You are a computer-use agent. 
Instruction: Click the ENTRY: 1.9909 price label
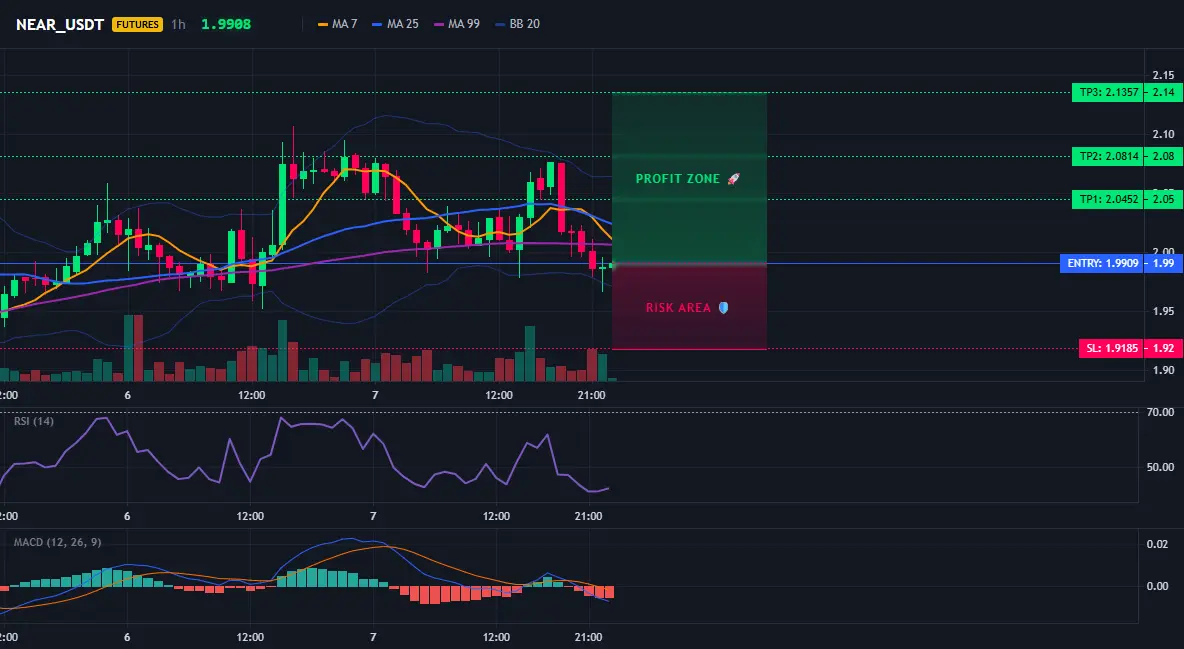point(1102,264)
